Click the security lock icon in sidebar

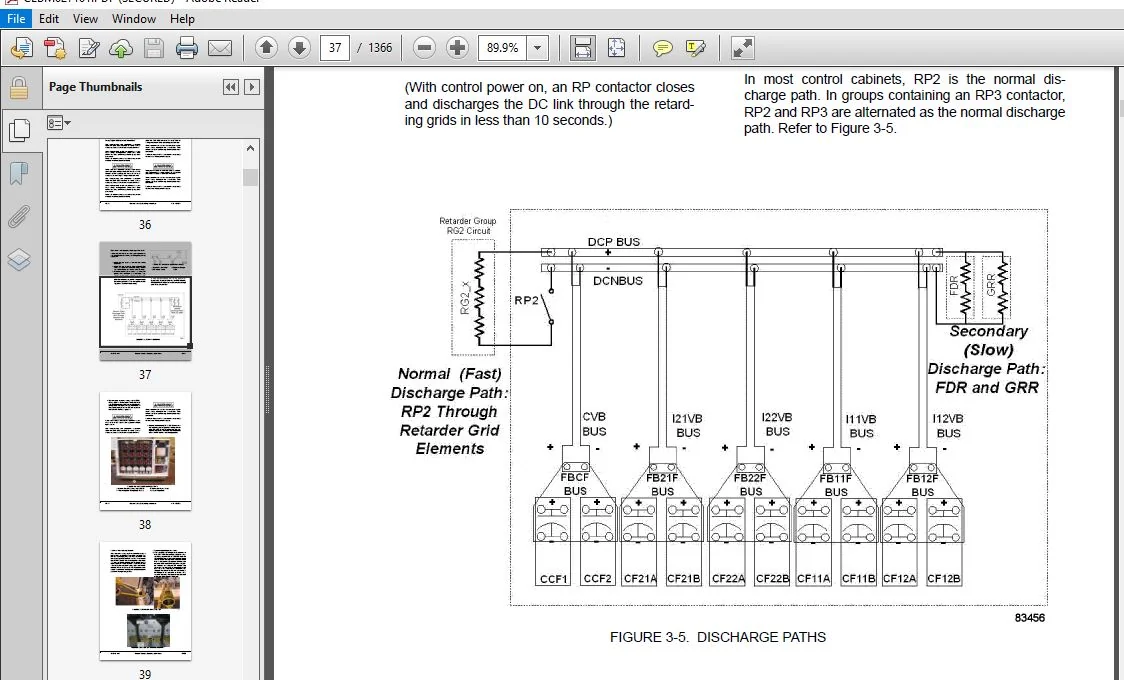(x=19, y=87)
